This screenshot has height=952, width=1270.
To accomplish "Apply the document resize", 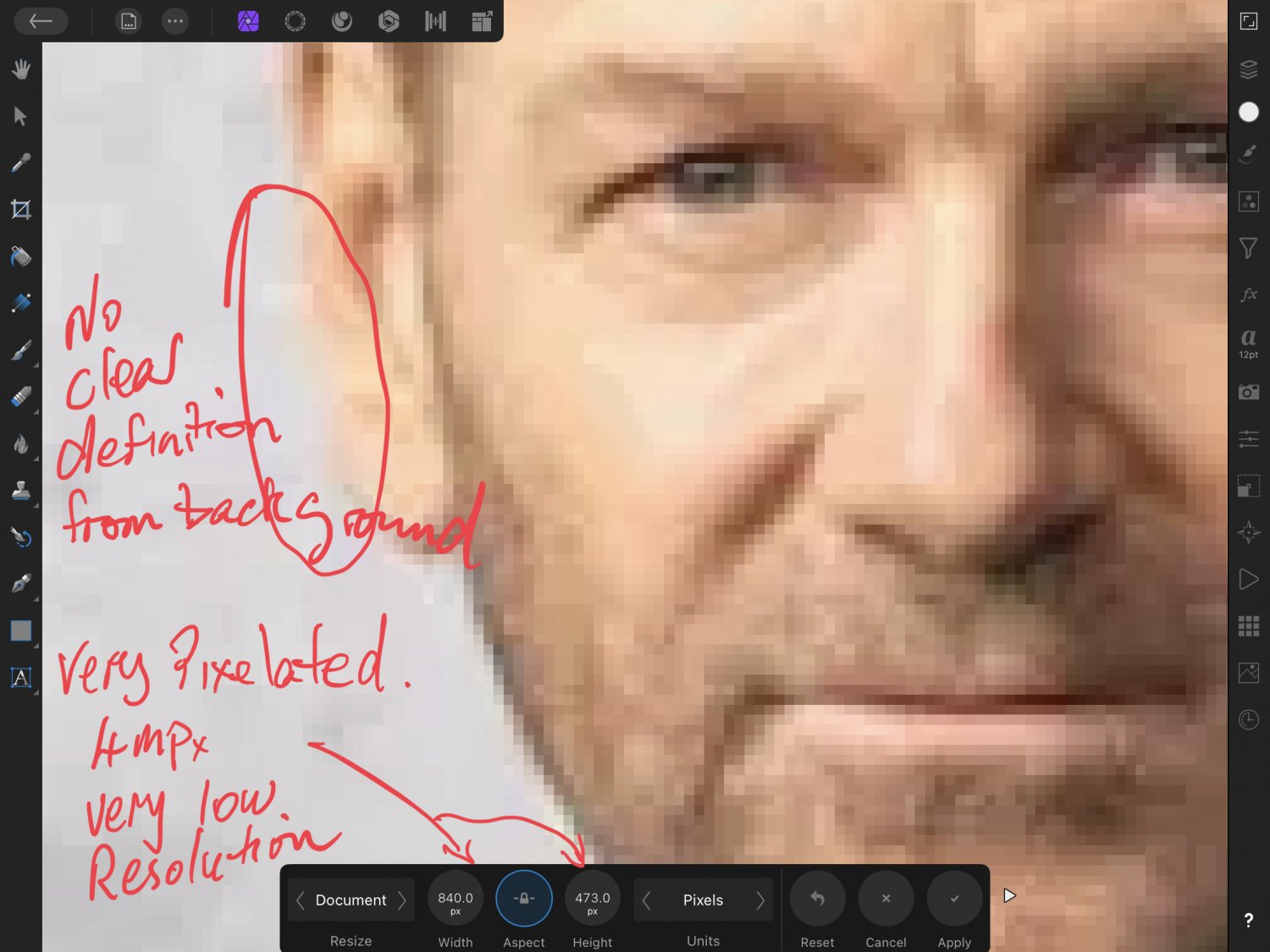I will click(954, 899).
